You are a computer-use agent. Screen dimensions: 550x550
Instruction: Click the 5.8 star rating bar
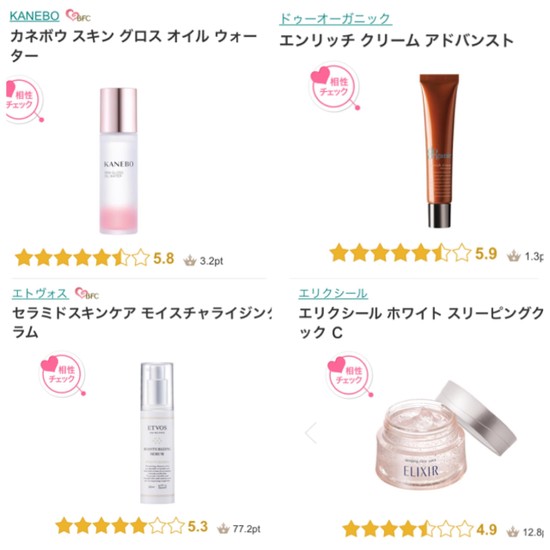click(82, 258)
